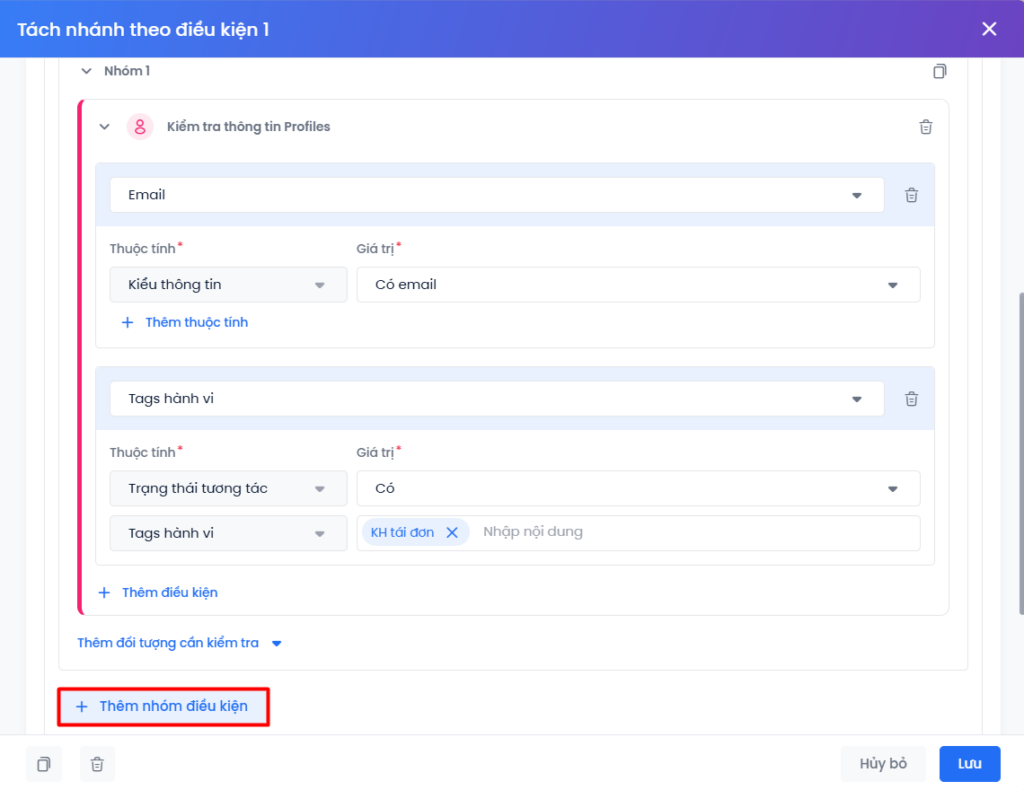Click the vertical scrollbar on the right
The height and width of the screenshot is (790, 1024).
pyautogui.click(x=1020, y=454)
